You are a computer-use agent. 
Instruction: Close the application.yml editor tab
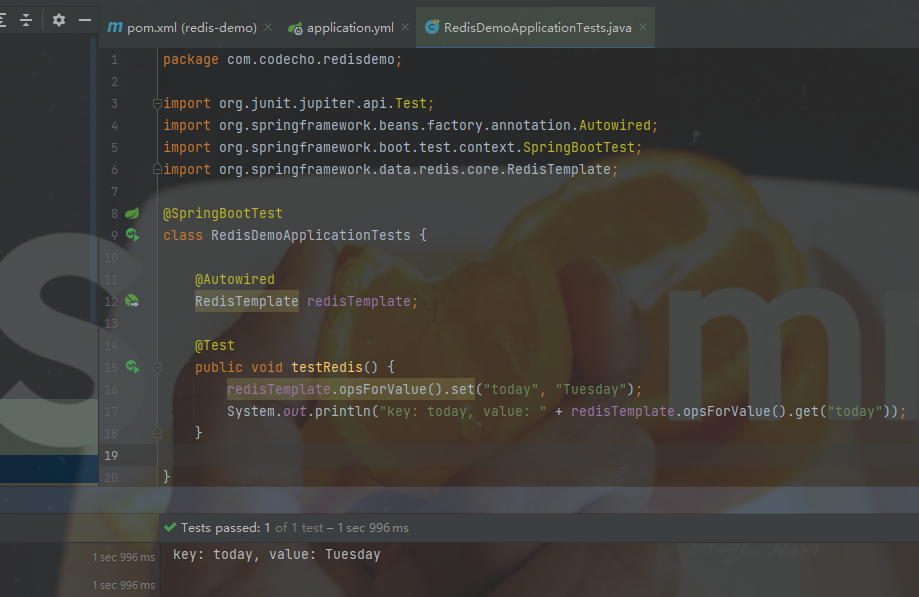click(x=405, y=27)
